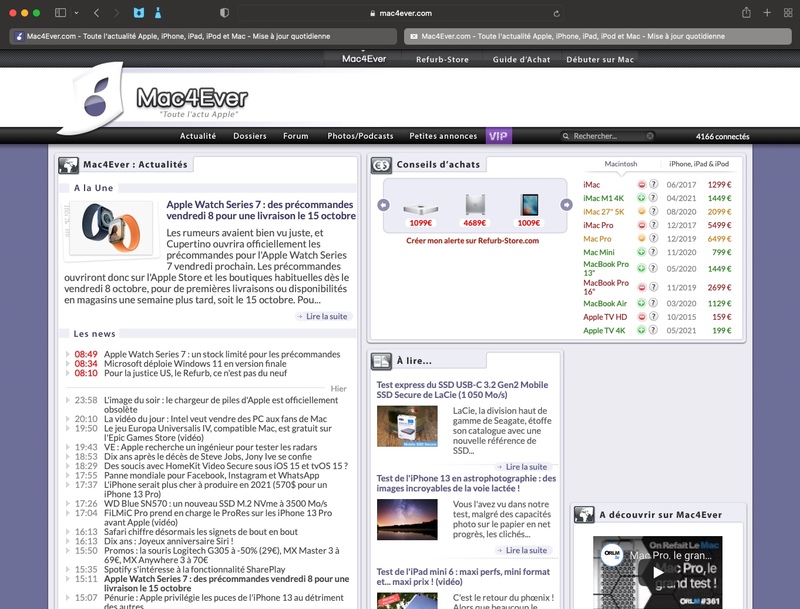The width and height of the screenshot is (800, 609).
Task: Select the Macintosh buying guide tab
Action: pos(620,164)
